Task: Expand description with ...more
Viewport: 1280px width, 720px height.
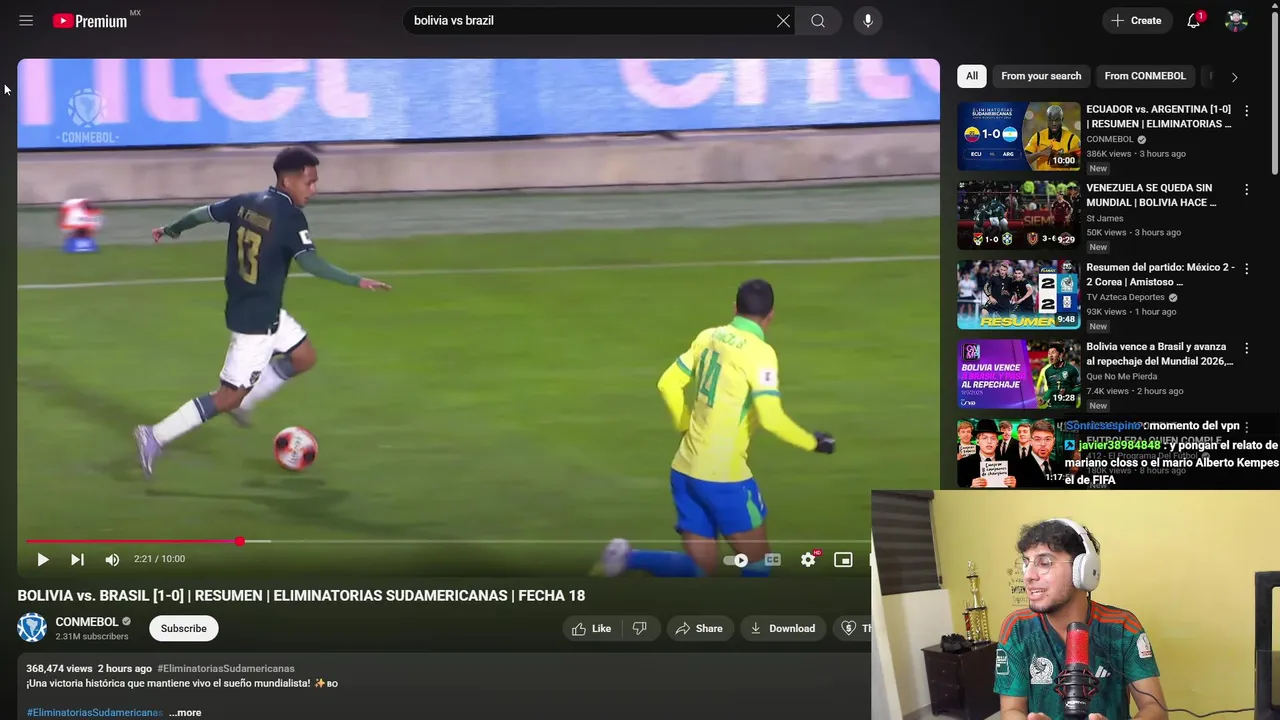Action: 185,713
